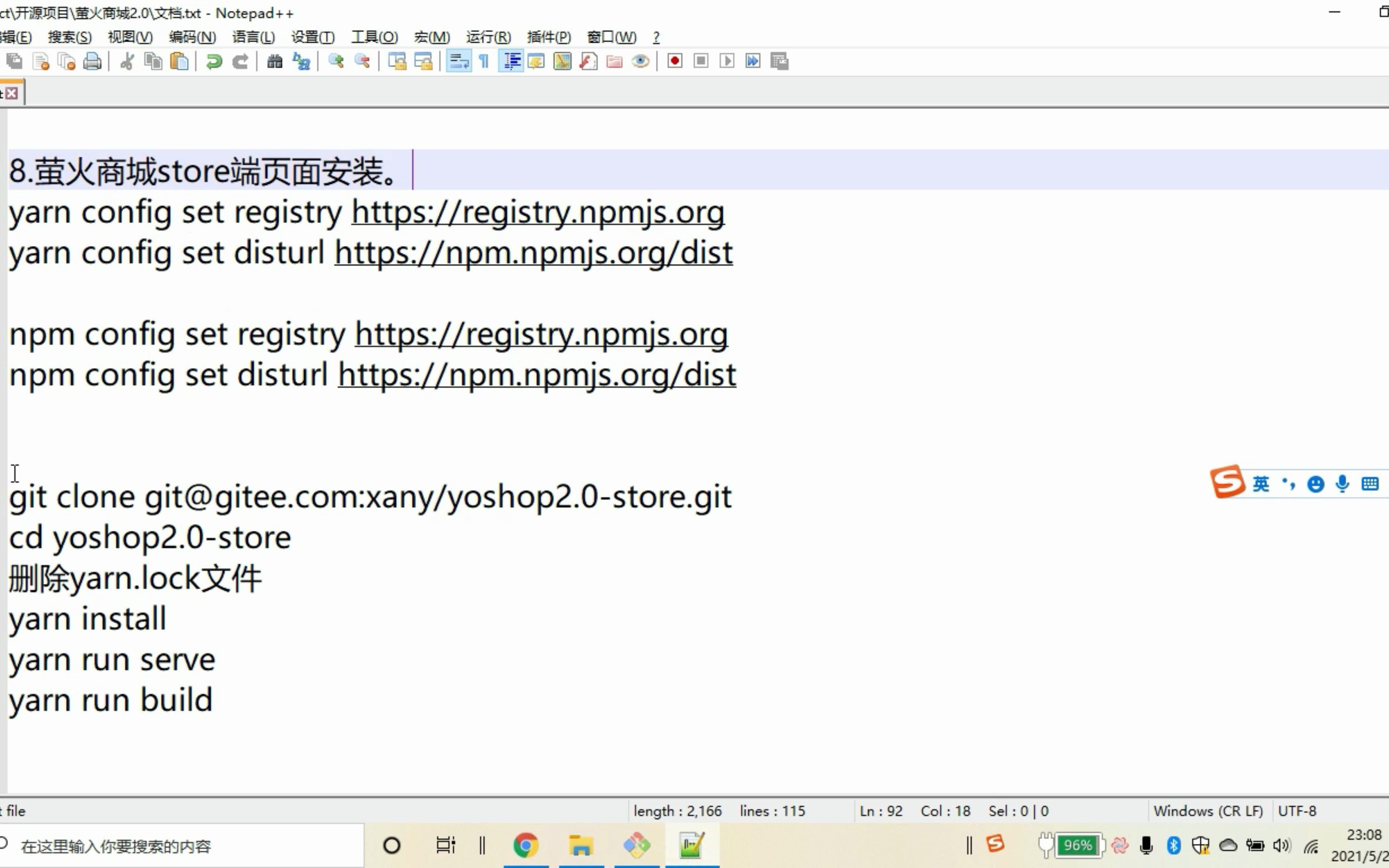Open Find with the binoculars icon
The width and height of the screenshot is (1389, 868).
275,61
